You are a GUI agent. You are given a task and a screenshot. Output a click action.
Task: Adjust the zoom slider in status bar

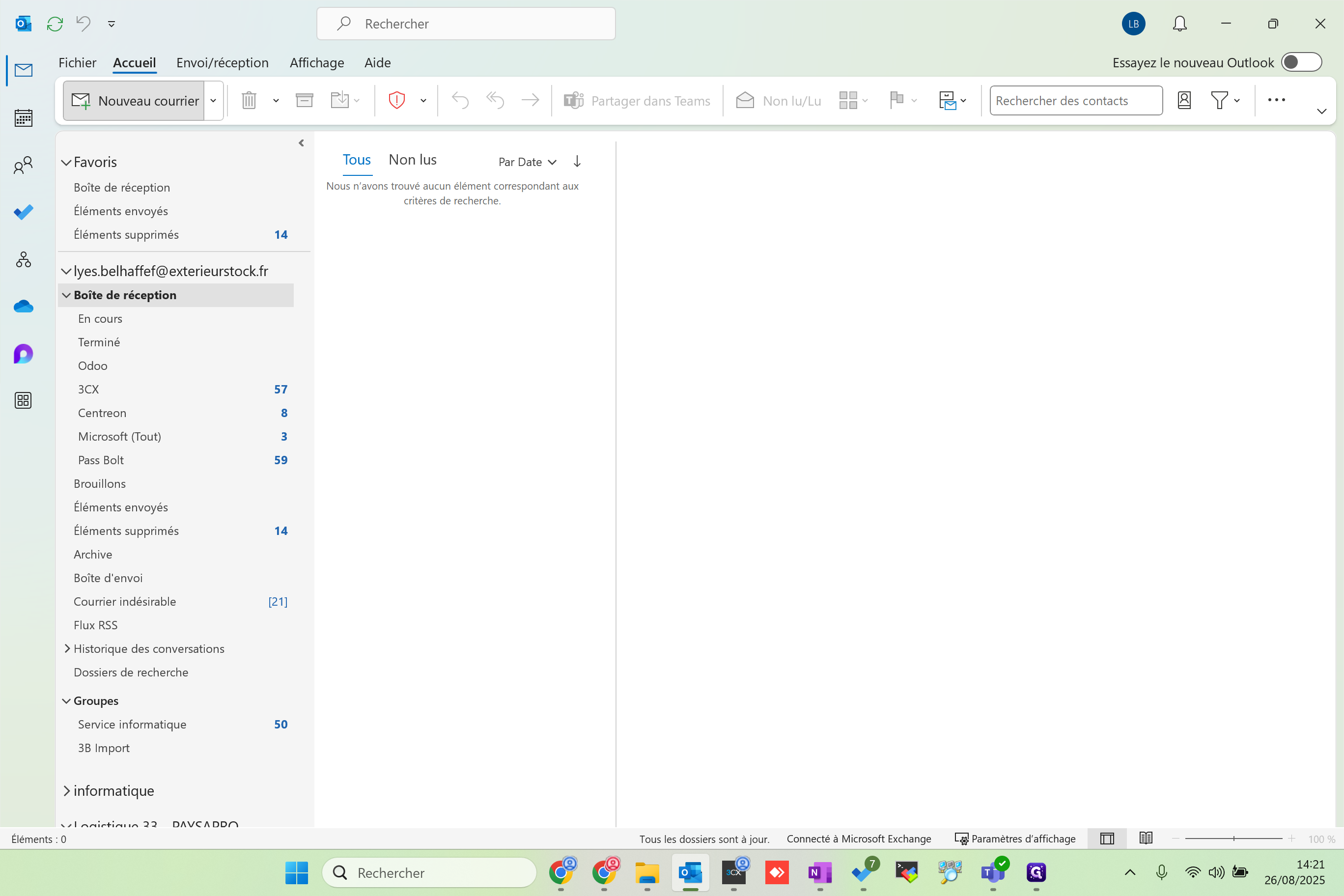click(x=1233, y=839)
